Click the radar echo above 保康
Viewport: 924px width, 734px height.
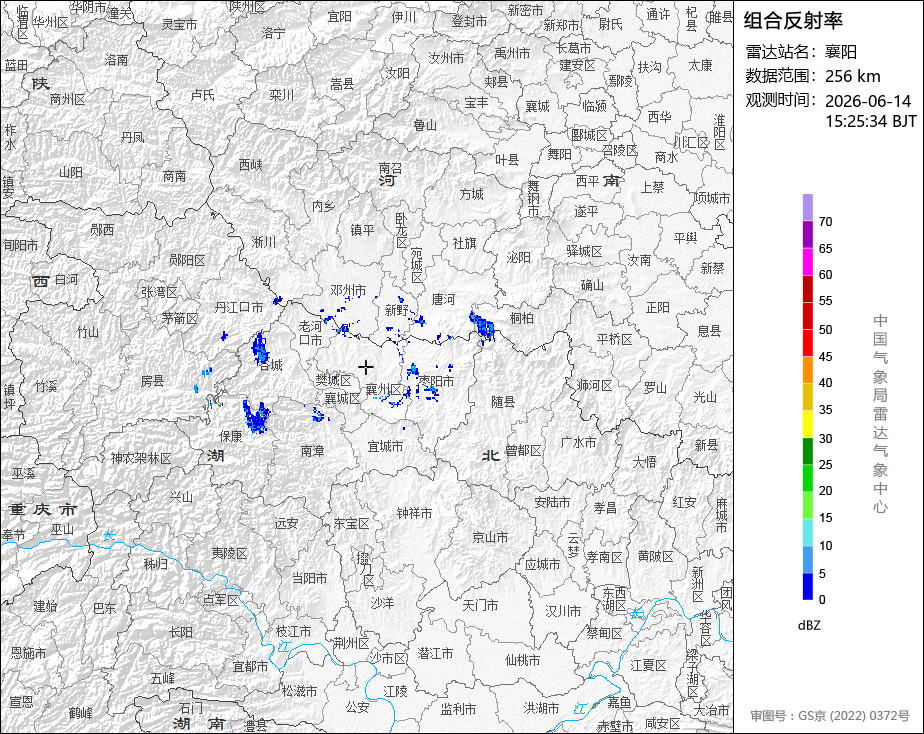[x=256, y=416]
